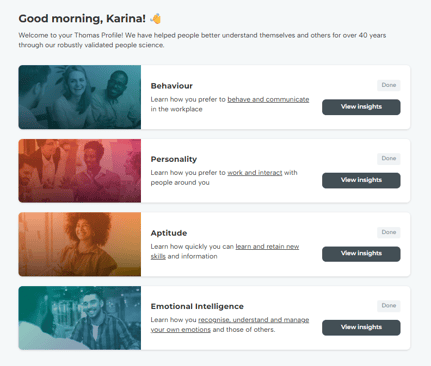Open View insights for Aptitude

[x=361, y=254]
